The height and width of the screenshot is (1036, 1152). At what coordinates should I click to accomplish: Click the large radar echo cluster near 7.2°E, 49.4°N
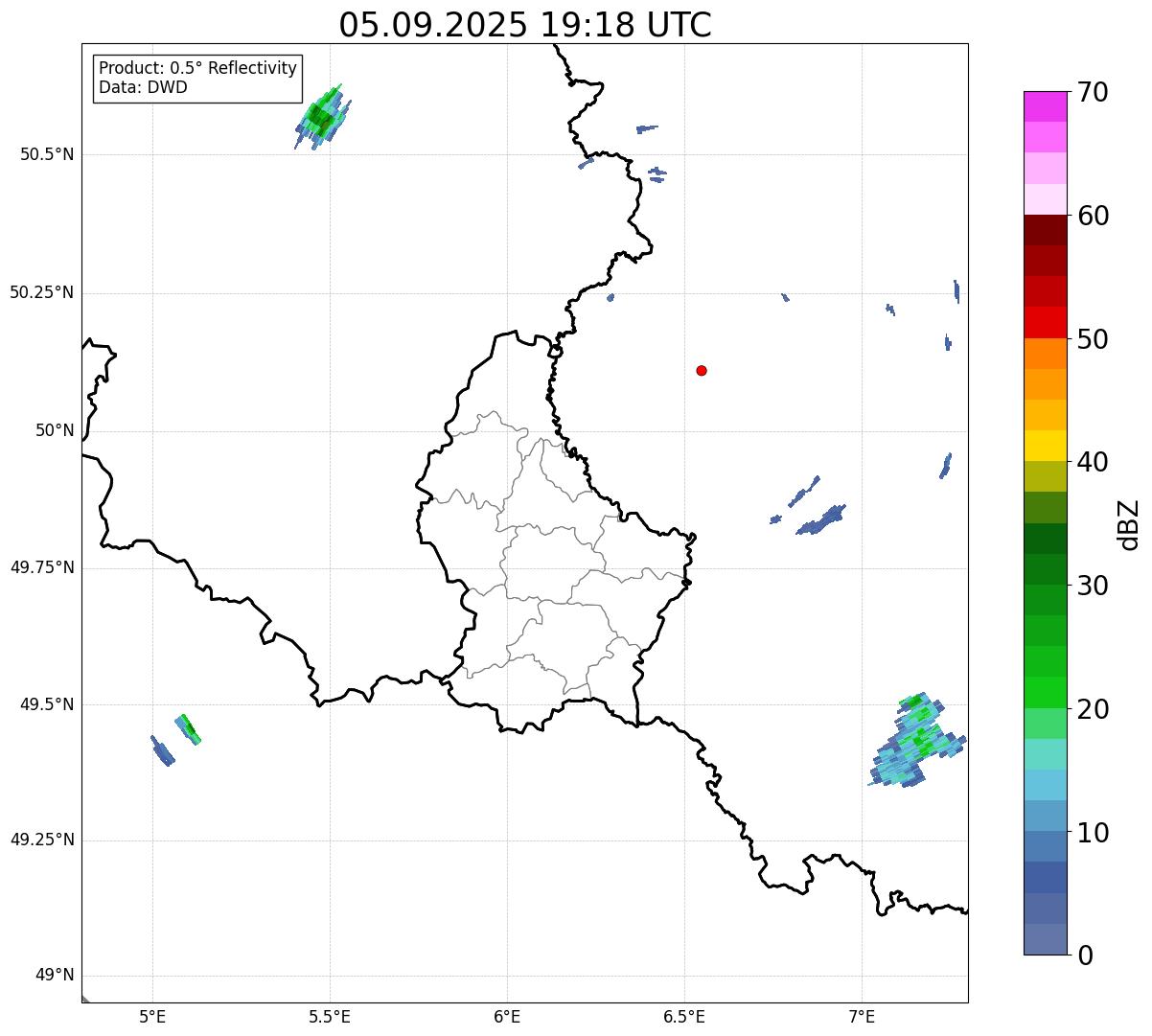tap(917, 740)
